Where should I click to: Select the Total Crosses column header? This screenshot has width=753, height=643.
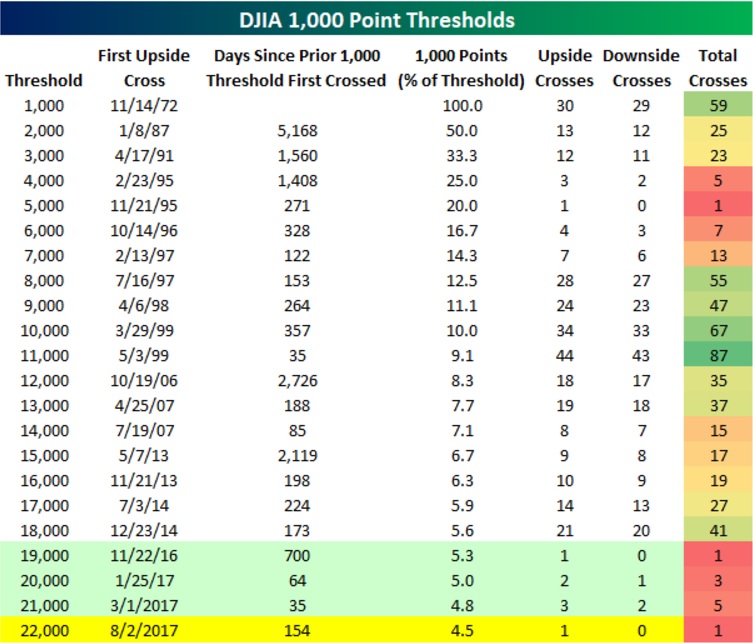[x=718, y=68]
